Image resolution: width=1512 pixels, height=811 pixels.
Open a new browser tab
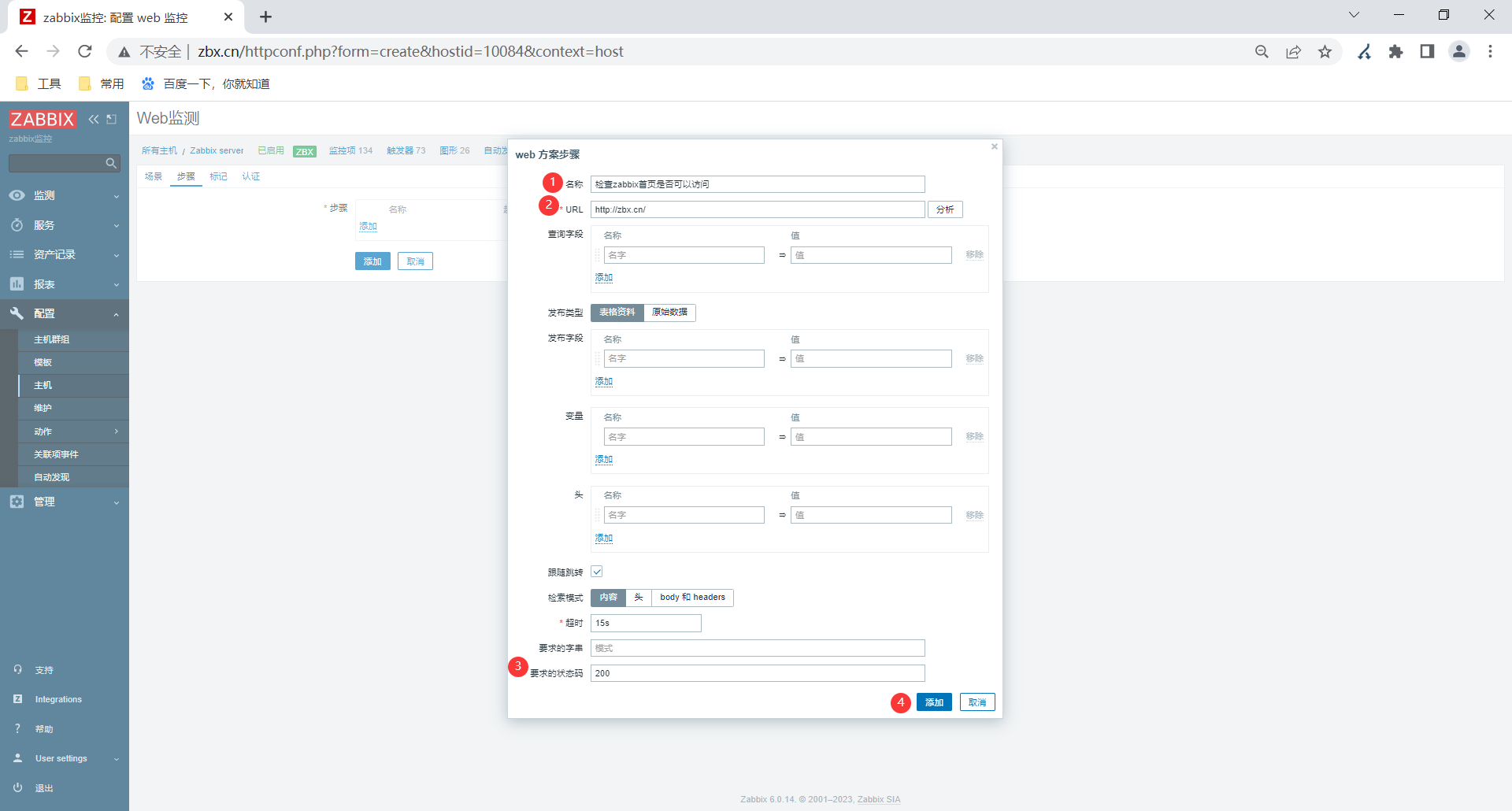[x=266, y=17]
